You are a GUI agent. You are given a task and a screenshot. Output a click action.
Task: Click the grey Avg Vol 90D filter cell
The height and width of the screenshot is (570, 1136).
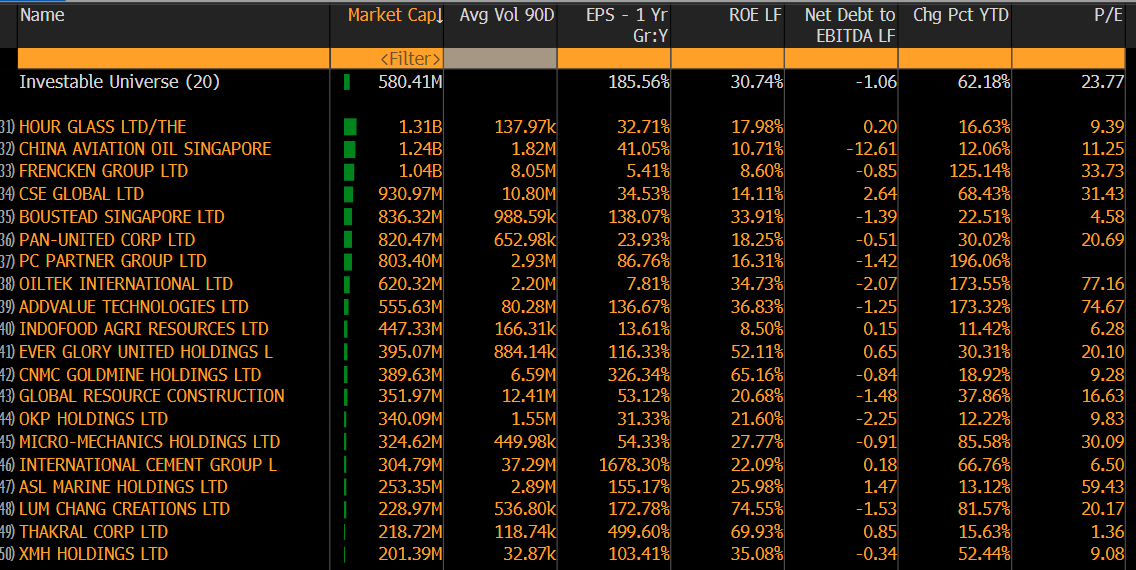tap(500, 59)
